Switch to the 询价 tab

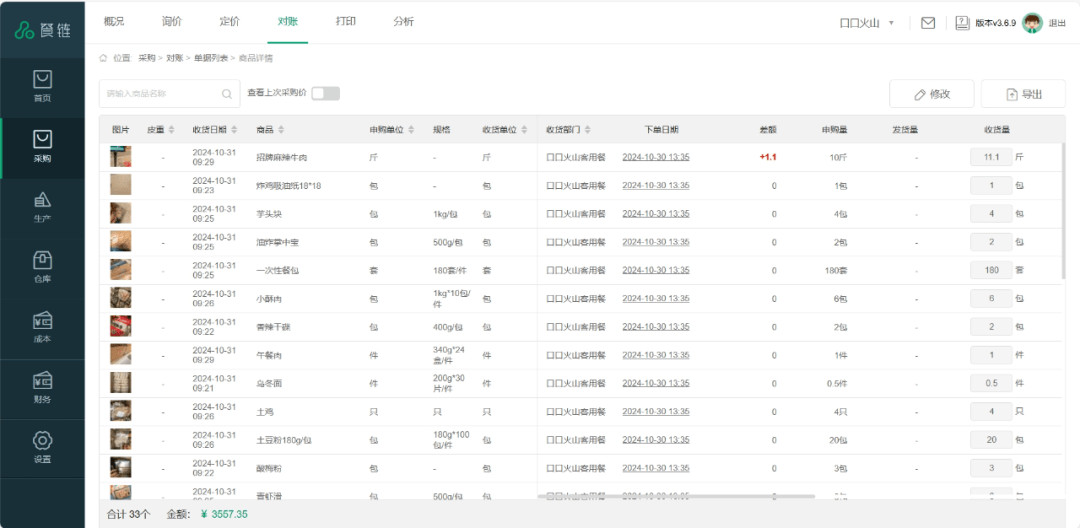[172, 22]
